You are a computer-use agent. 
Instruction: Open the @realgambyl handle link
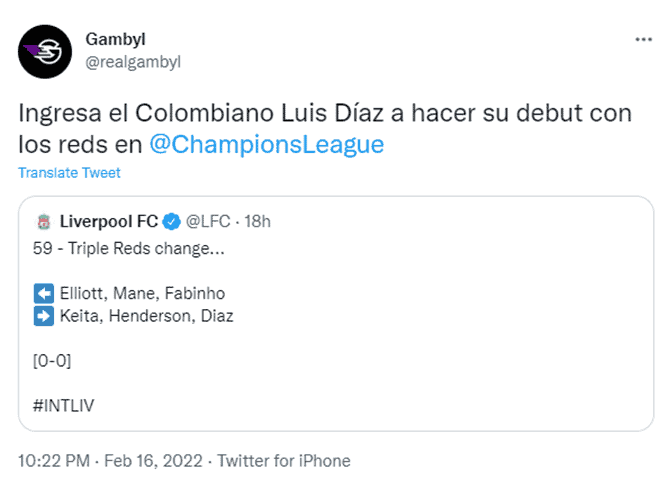[133, 62]
